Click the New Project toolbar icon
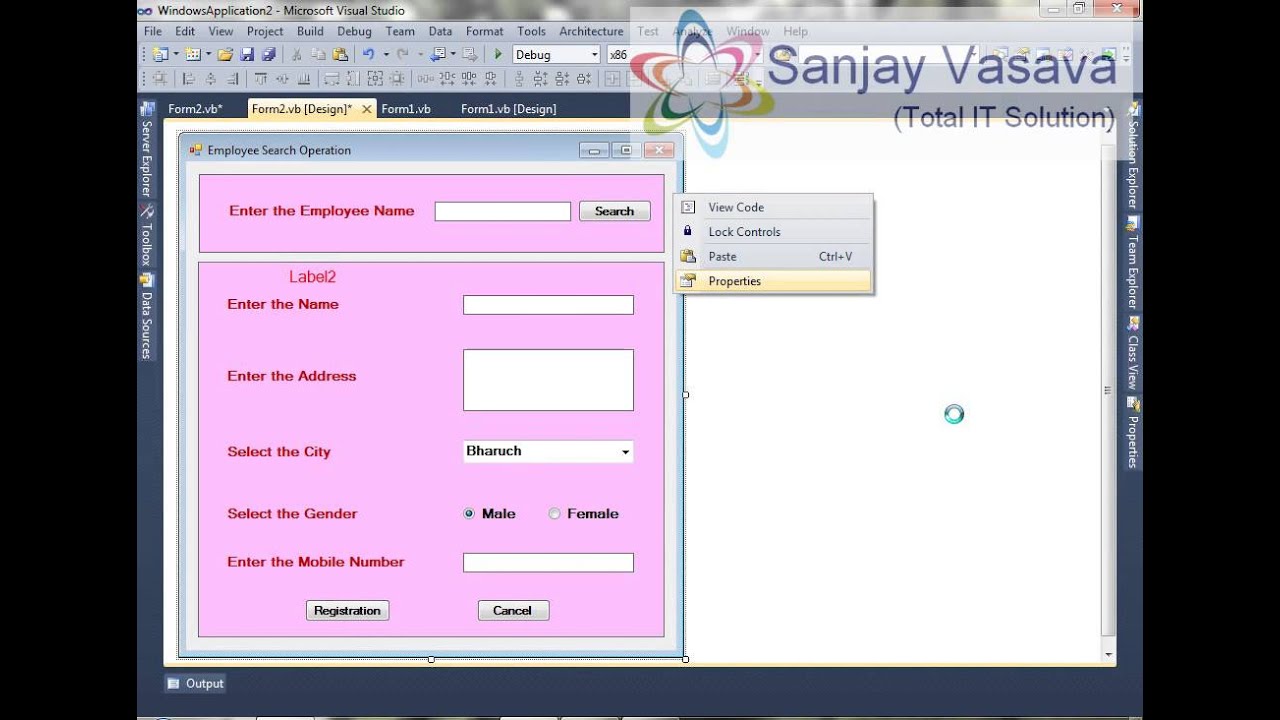1280x720 pixels. [x=159, y=55]
